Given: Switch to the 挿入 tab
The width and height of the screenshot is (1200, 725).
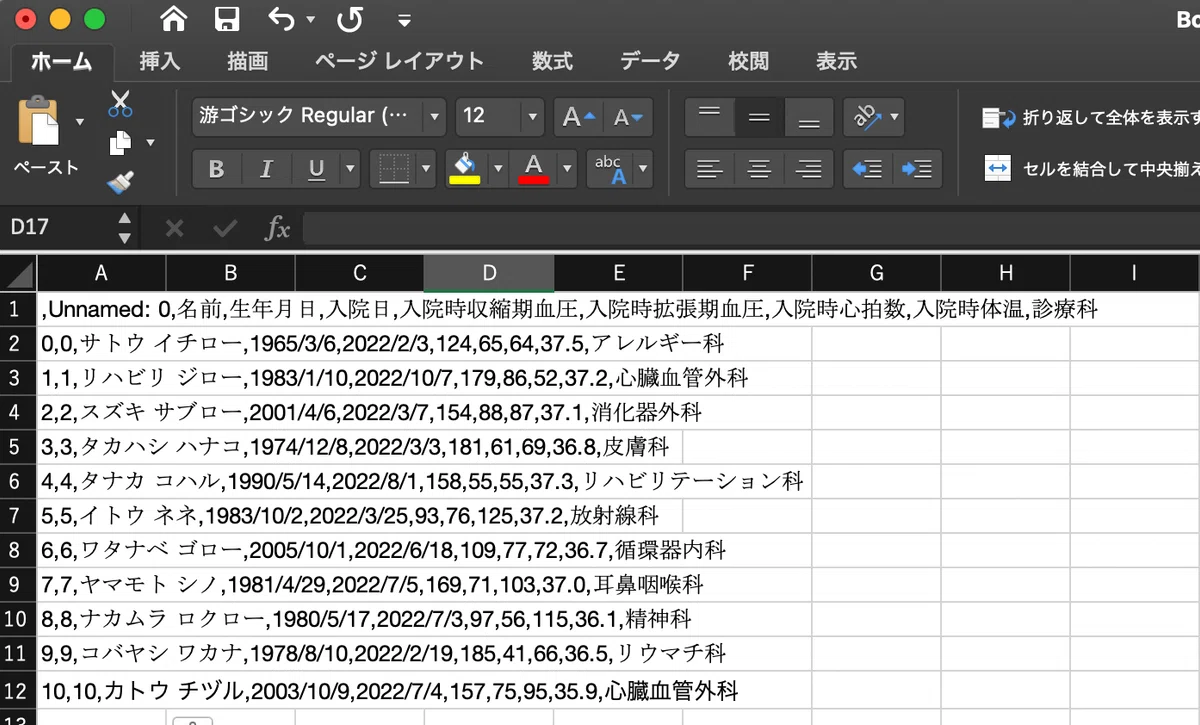Looking at the screenshot, I should (x=160, y=62).
